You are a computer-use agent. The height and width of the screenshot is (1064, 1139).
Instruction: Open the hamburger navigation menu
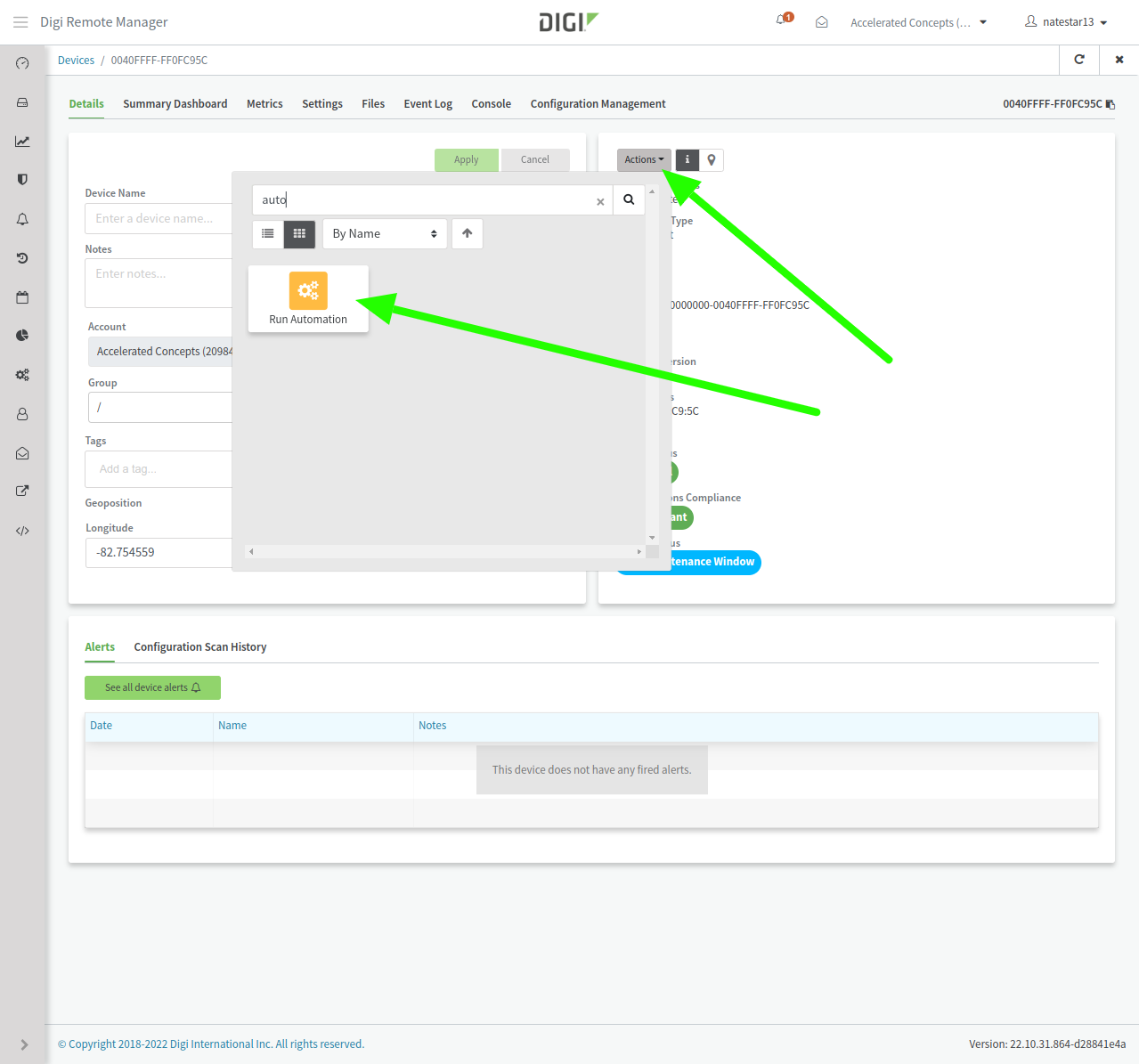point(20,22)
